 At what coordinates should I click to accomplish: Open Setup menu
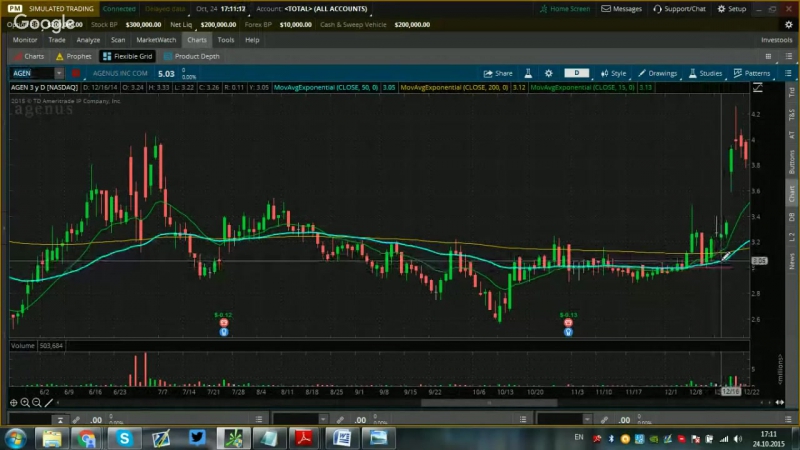pos(732,9)
